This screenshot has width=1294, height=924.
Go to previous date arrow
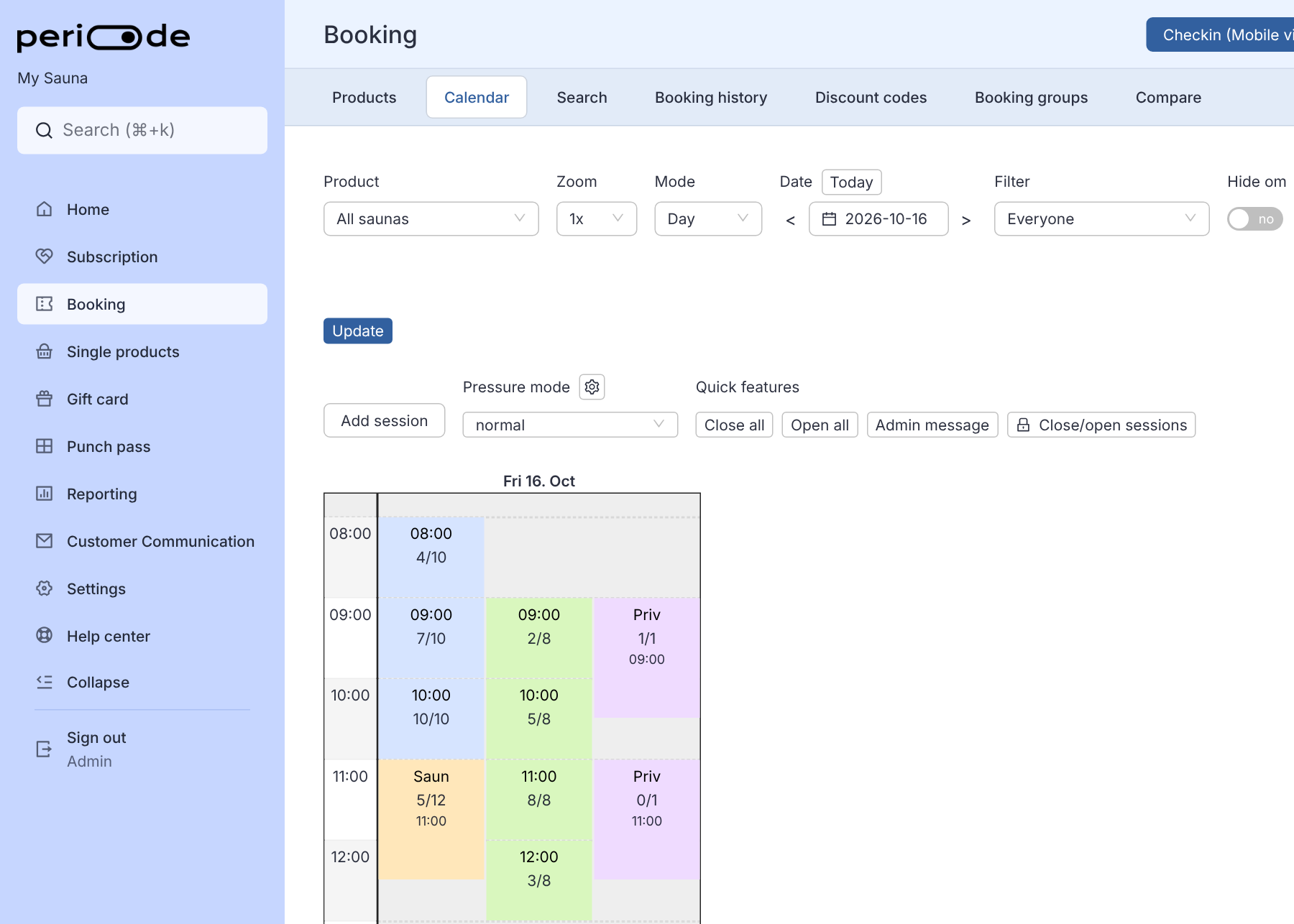(791, 221)
